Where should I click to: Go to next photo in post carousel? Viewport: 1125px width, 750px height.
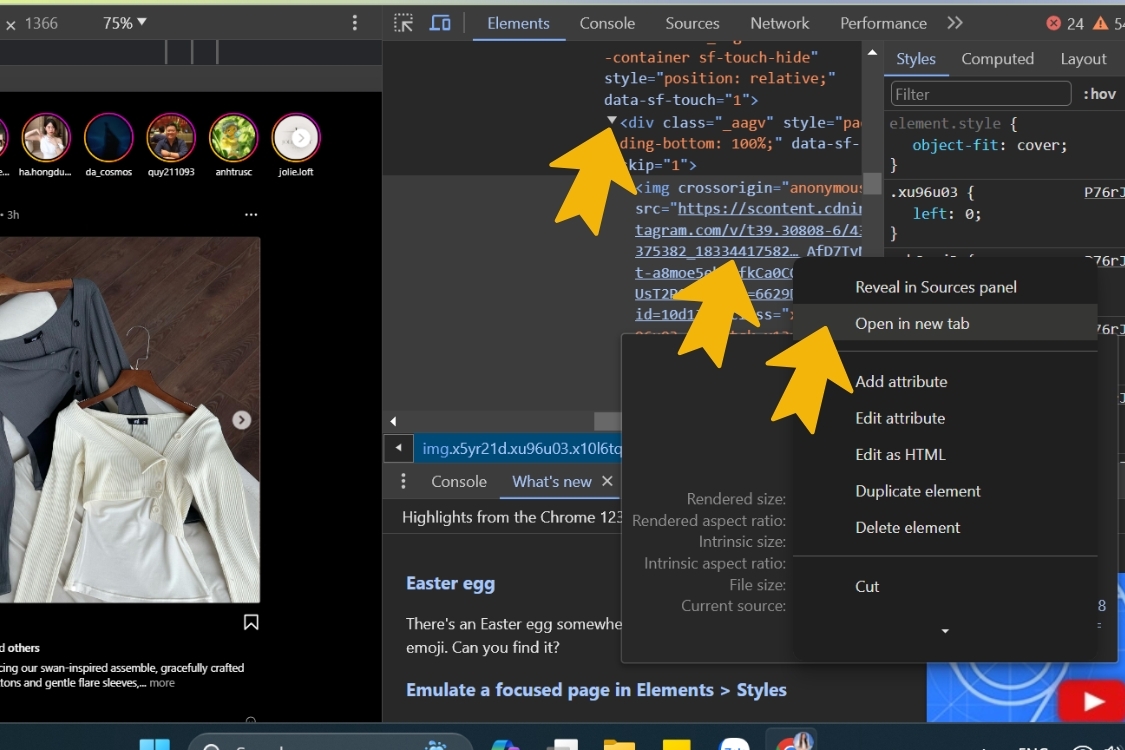(242, 420)
